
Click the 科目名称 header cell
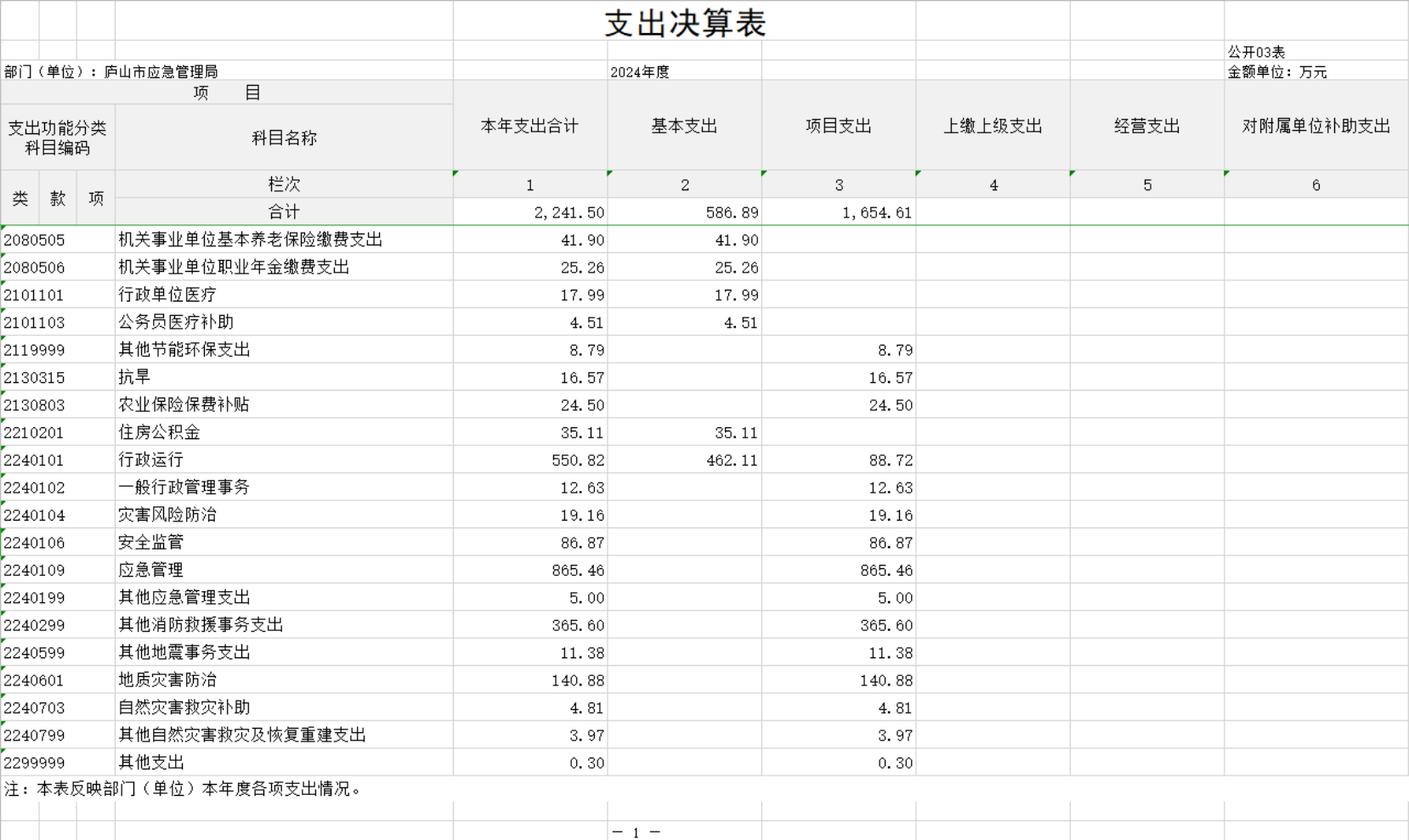284,138
